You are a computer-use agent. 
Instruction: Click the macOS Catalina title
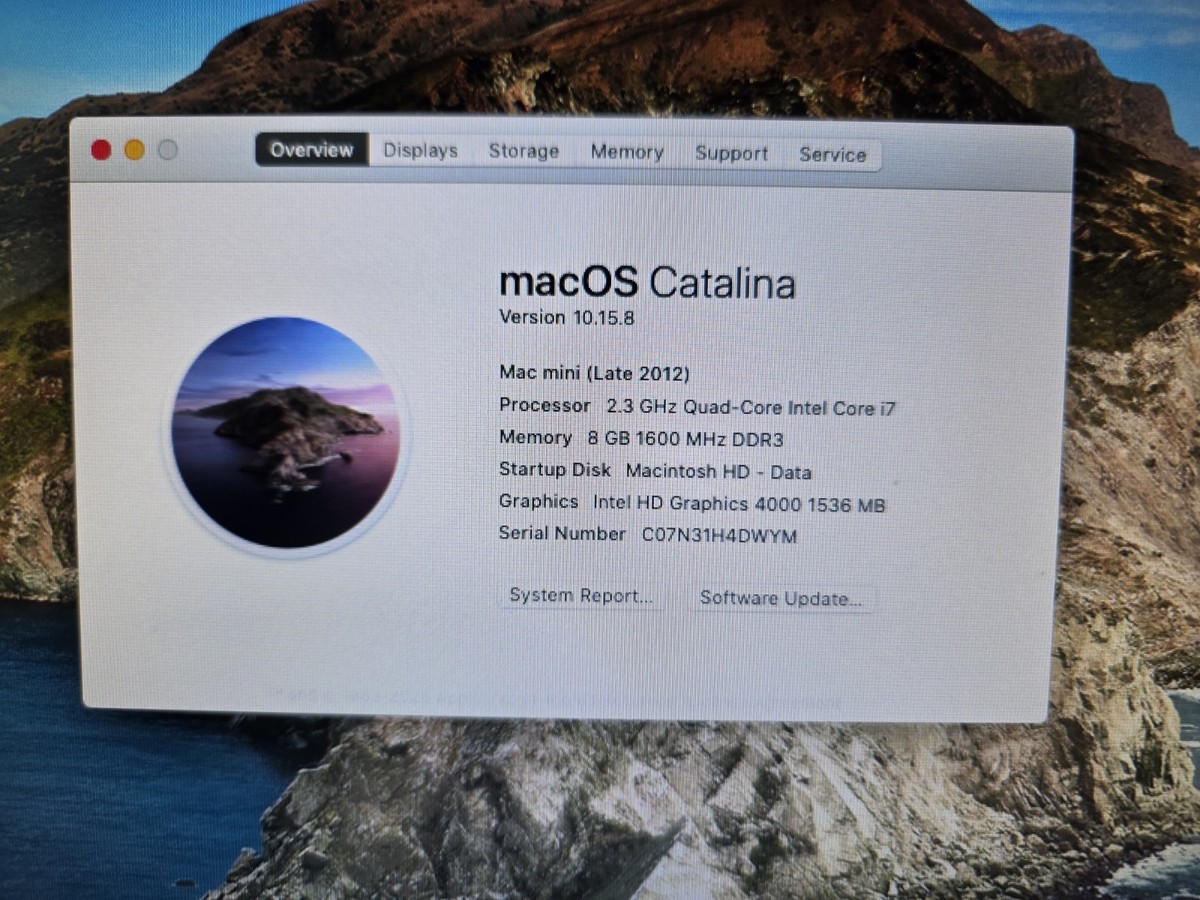(x=647, y=282)
